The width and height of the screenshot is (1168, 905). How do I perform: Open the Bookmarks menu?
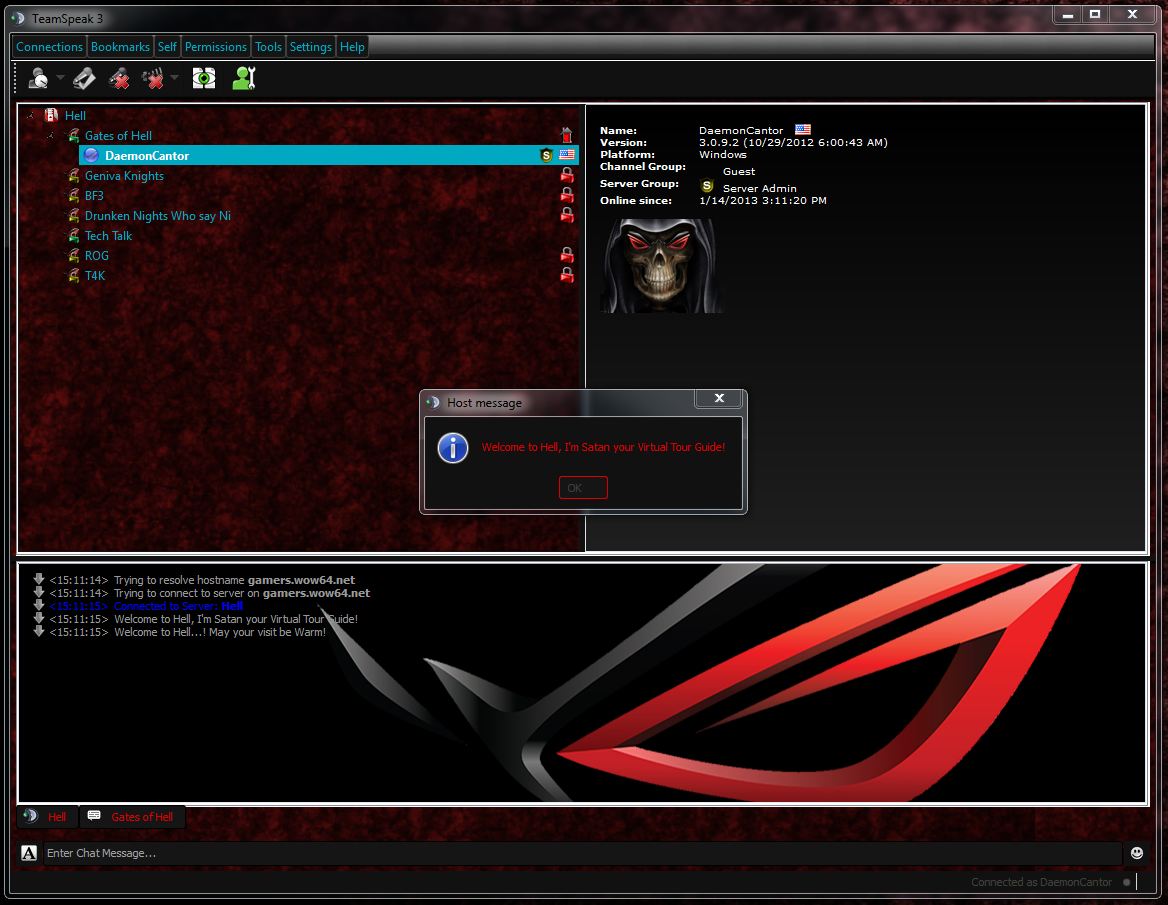click(x=120, y=47)
